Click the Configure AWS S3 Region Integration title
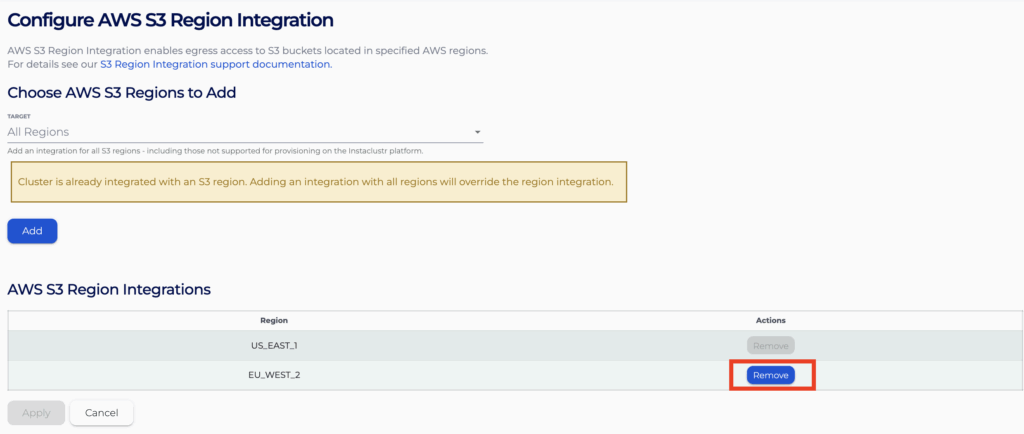The width and height of the screenshot is (1024, 434). coord(170,20)
